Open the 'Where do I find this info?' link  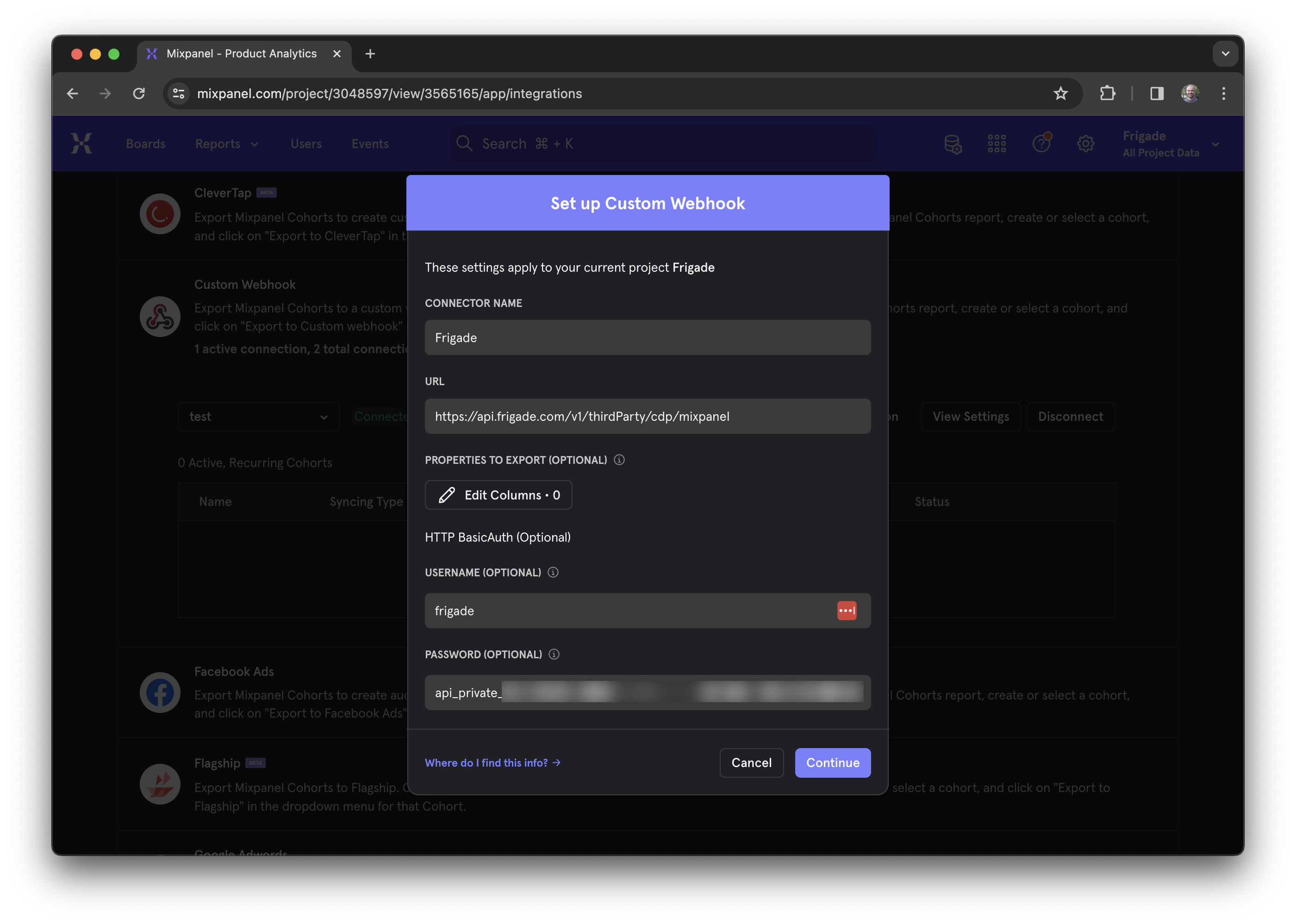tap(492, 762)
